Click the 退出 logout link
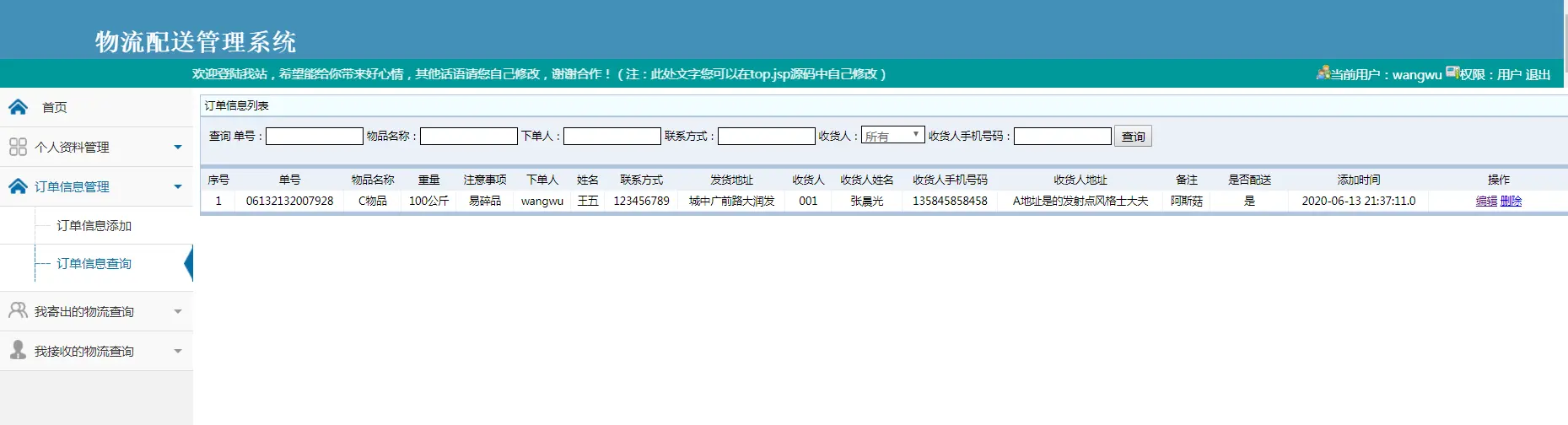The height and width of the screenshot is (425, 1568). click(x=1538, y=74)
